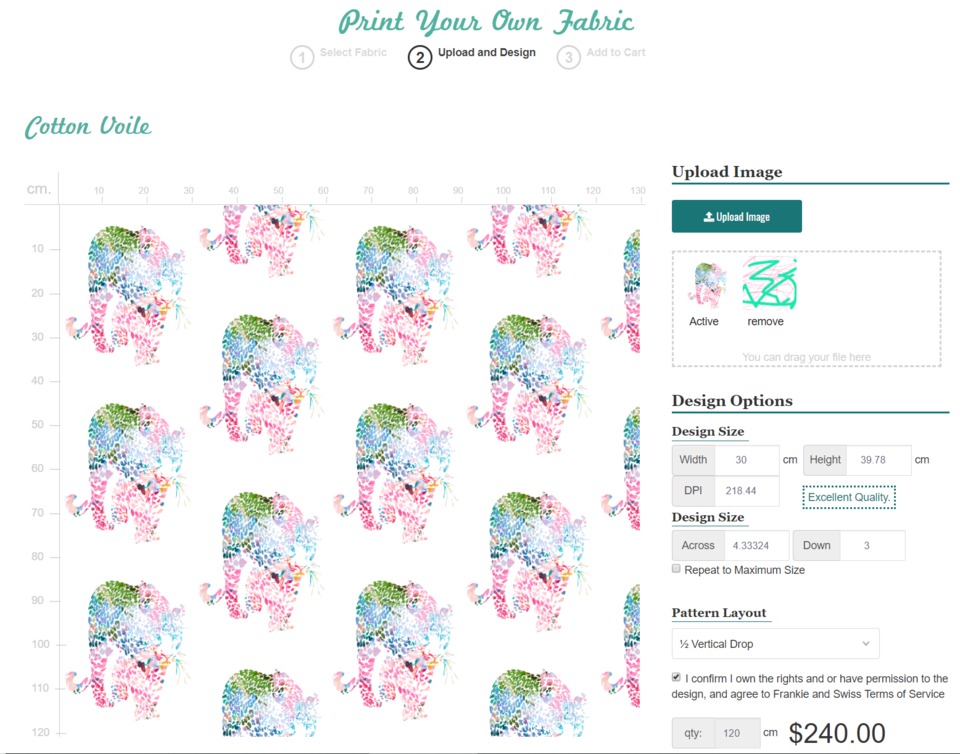Click the Upload and Design step label

(487, 53)
